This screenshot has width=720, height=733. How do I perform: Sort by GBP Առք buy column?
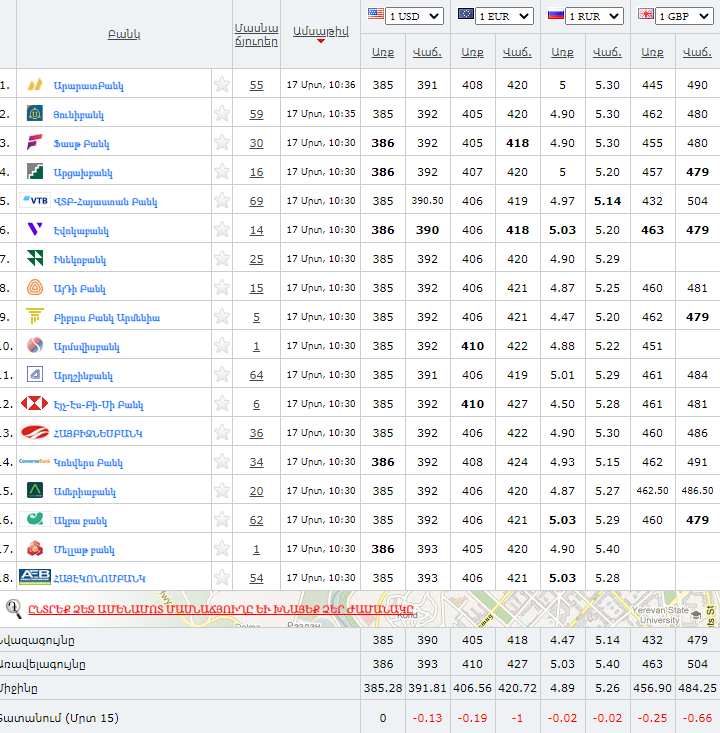pyautogui.click(x=652, y=52)
